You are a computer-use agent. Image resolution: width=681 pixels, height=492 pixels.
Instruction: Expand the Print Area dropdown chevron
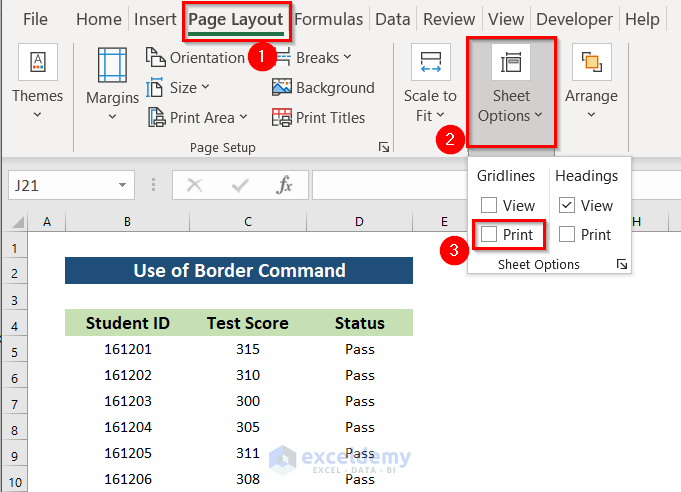click(x=243, y=117)
